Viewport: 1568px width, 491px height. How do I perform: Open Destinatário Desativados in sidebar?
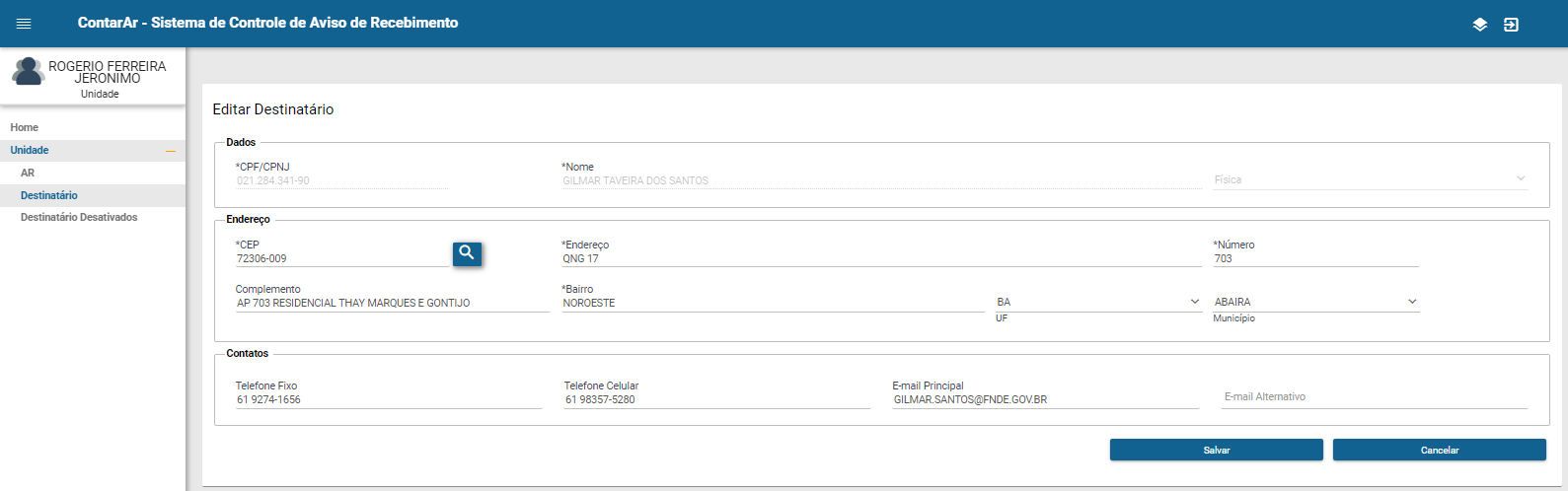click(x=79, y=217)
